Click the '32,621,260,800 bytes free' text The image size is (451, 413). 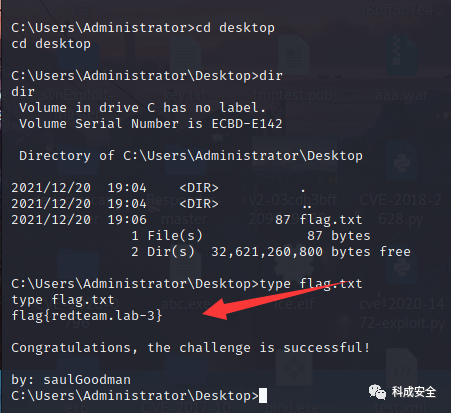(311, 252)
